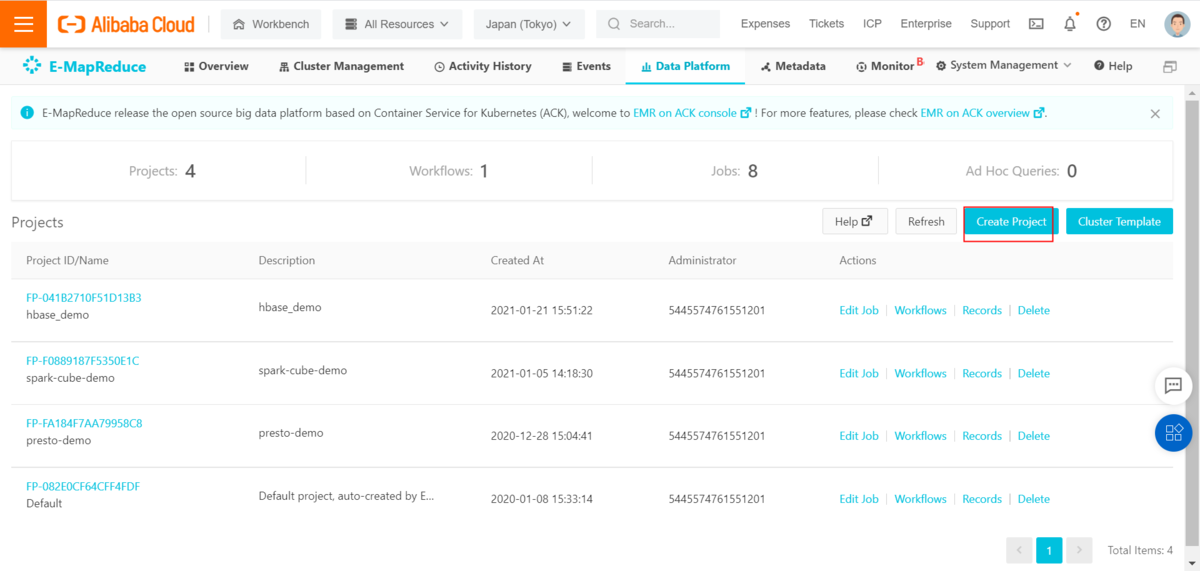Switch to the Events tab
Viewport: 1200px width, 571px height.
(586, 66)
